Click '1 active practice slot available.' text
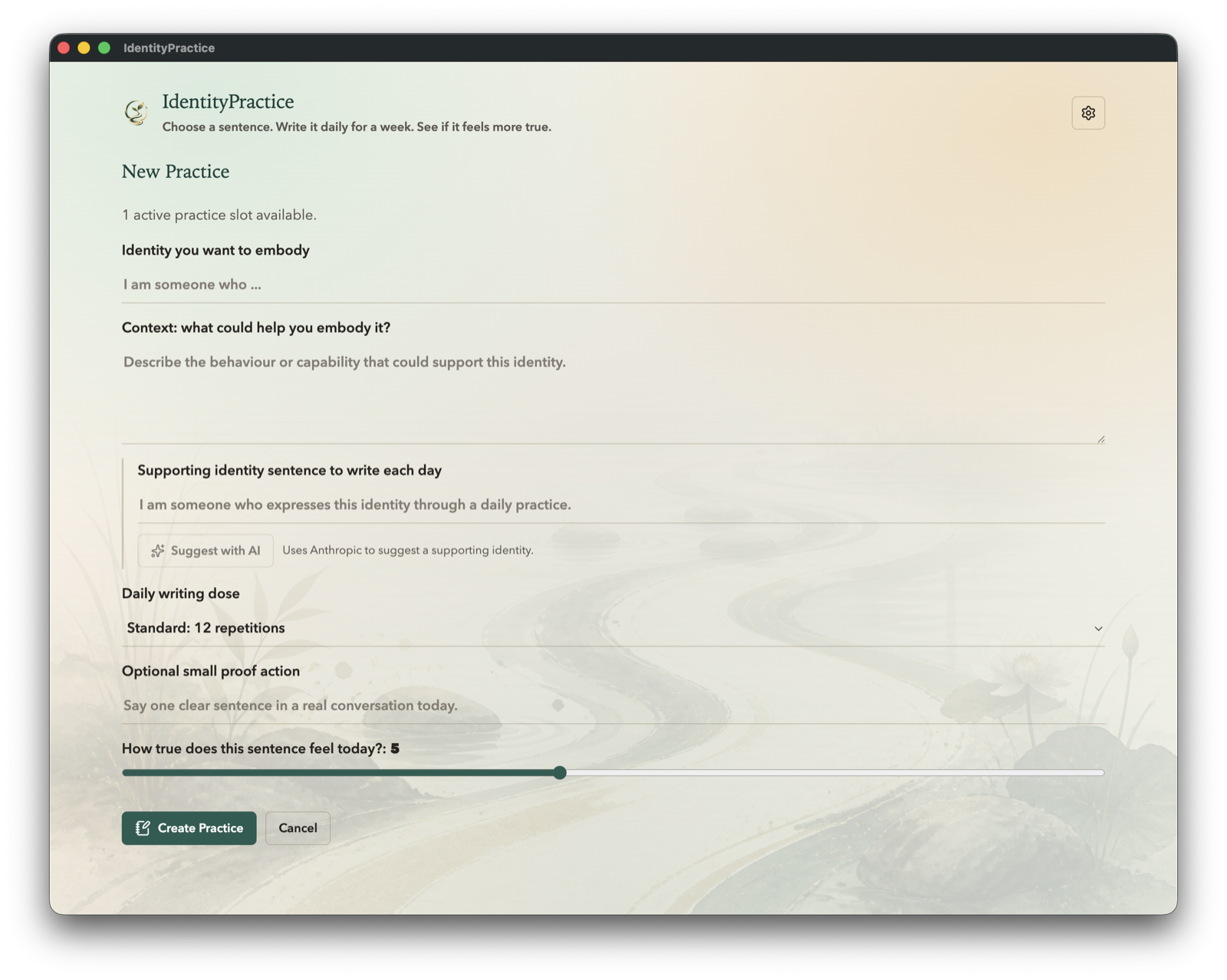 point(219,215)
